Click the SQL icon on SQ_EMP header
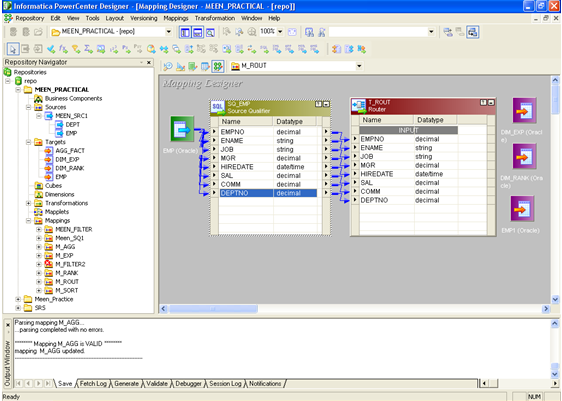This screenshot has width=562, height=401. 218,107
